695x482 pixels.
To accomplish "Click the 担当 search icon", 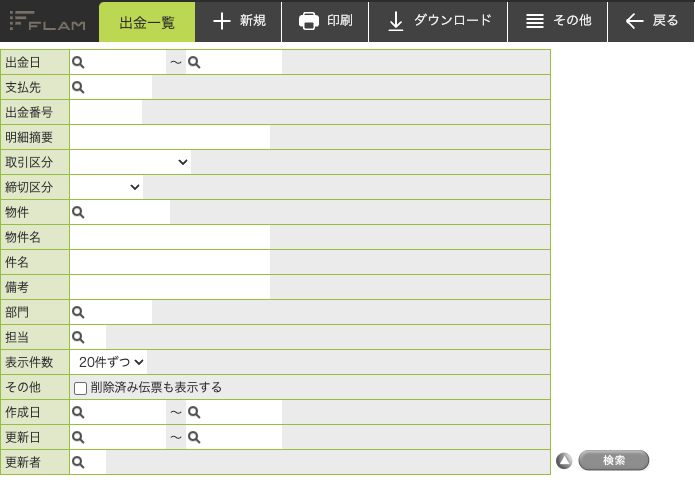I will (78, 337).
